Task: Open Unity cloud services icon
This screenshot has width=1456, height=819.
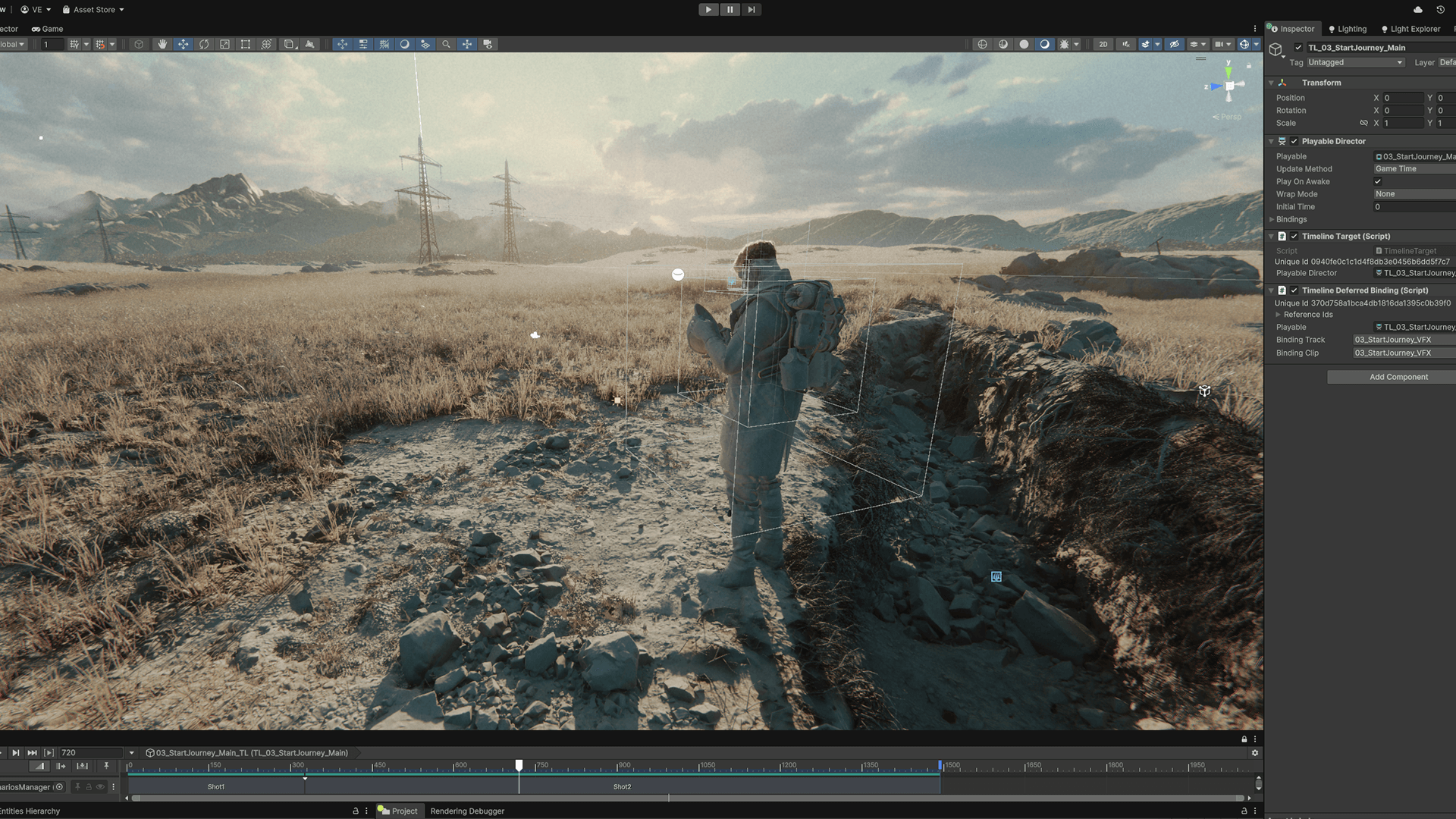Action: click(x=1418, y=9)
